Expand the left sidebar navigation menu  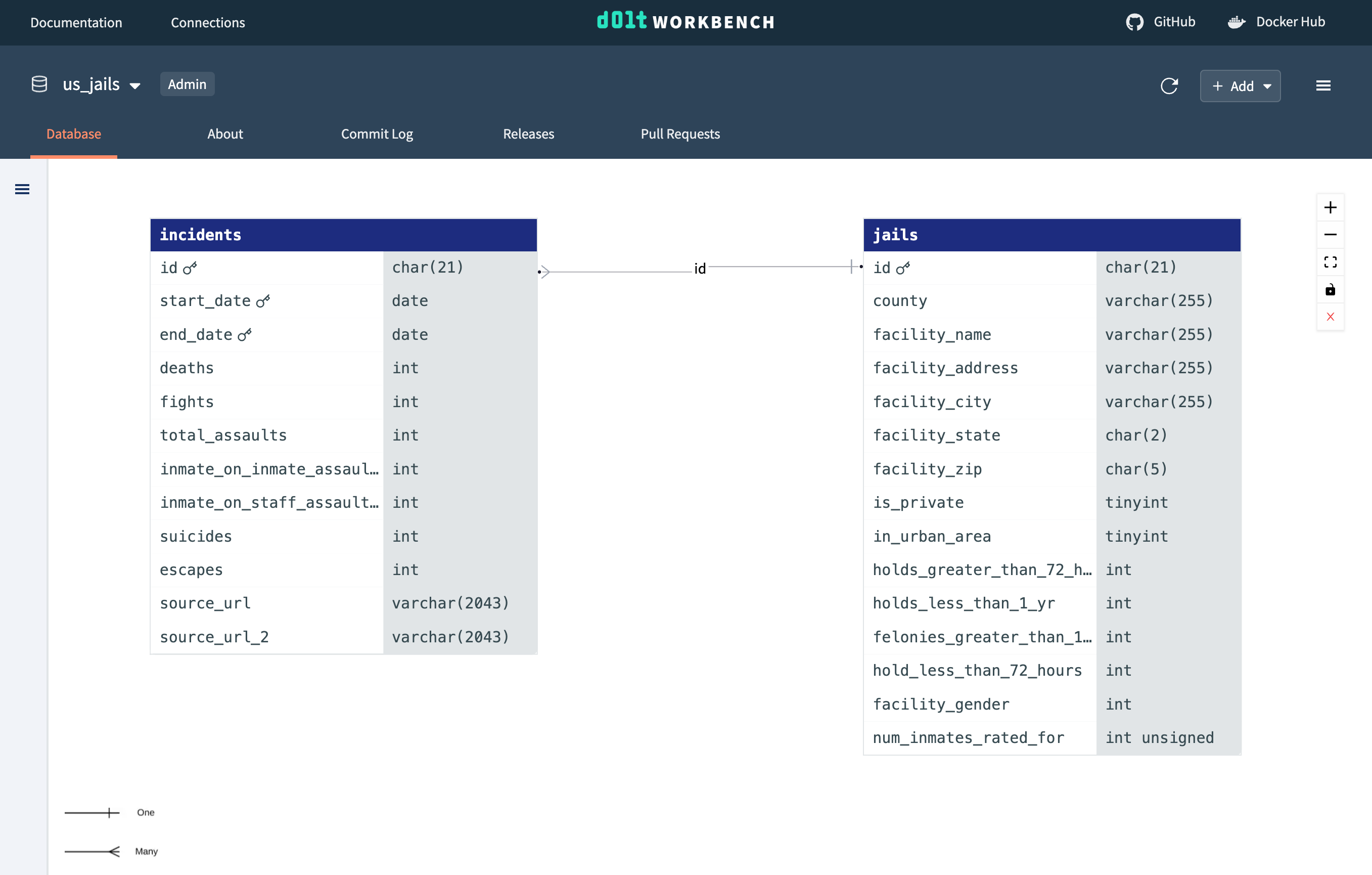pos(22,189)
